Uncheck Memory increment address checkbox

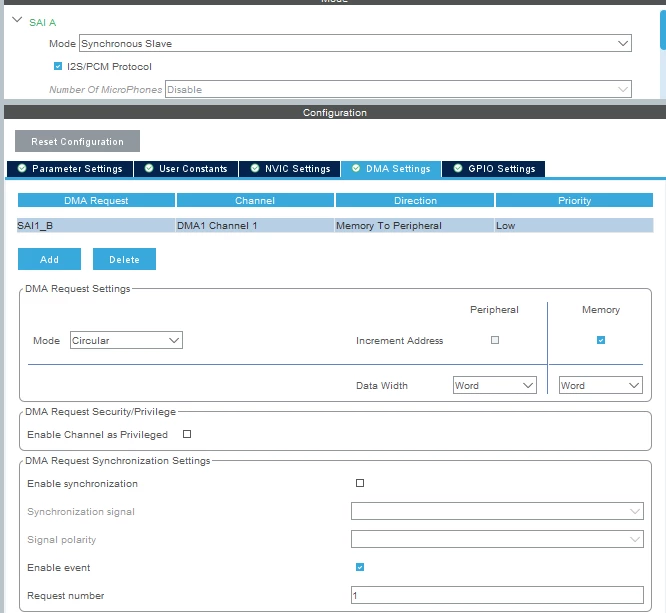[x=601, y=340]
